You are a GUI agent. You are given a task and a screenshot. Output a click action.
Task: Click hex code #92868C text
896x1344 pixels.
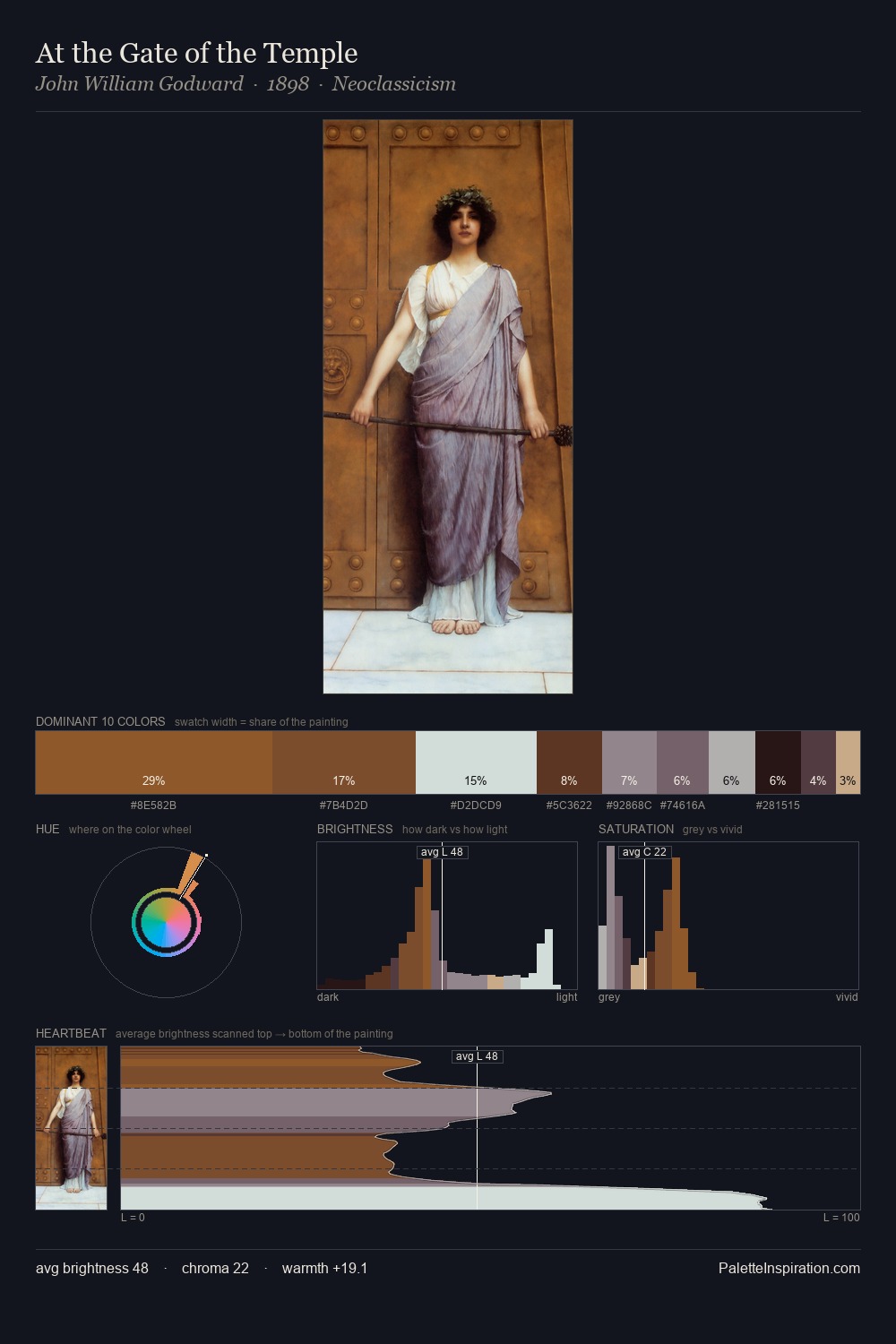pos(629,806)
